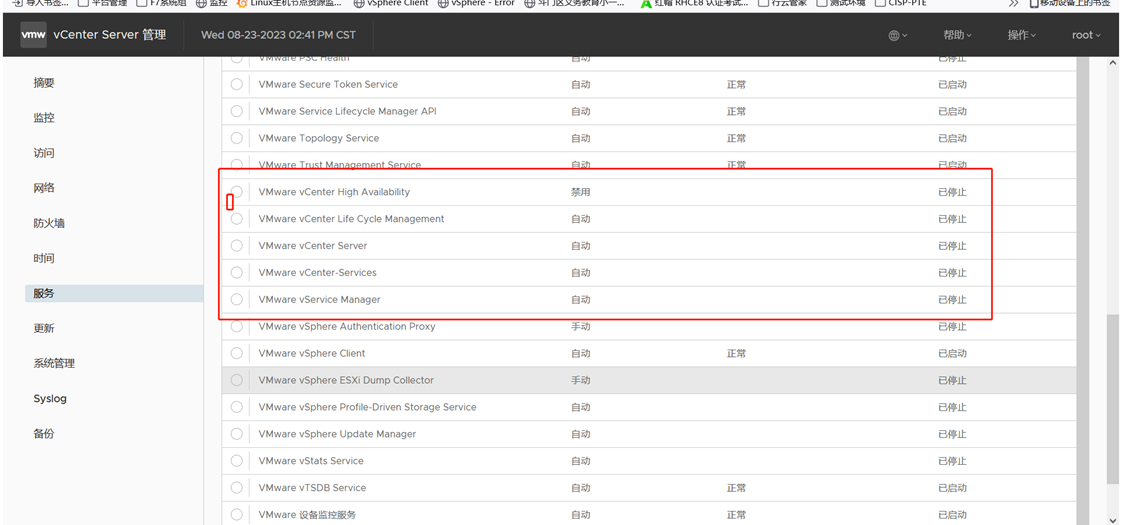1122x525 pixels.
Task: Select VMware vCenter High Availability radio
Action: point(236,192)
